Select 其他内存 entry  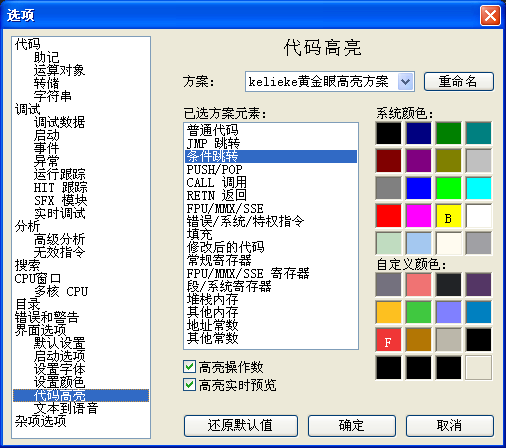[x=271, y=312]
